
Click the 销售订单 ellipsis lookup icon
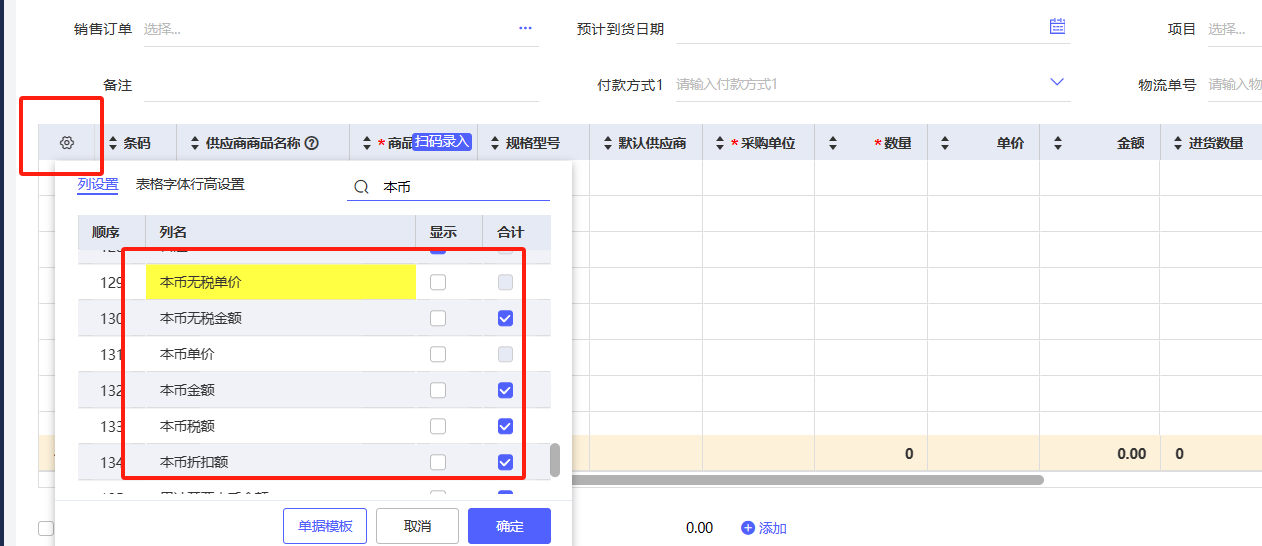pos(525,28)
